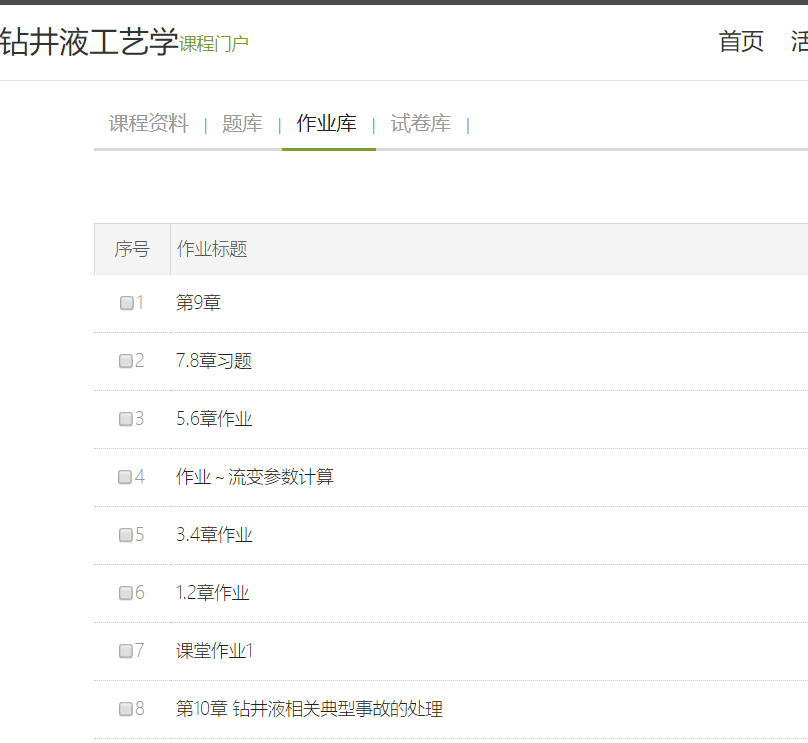The image size is (808, 743).
Task: Mark the checkbox for 课堂作业1
Action: point(126,651)
